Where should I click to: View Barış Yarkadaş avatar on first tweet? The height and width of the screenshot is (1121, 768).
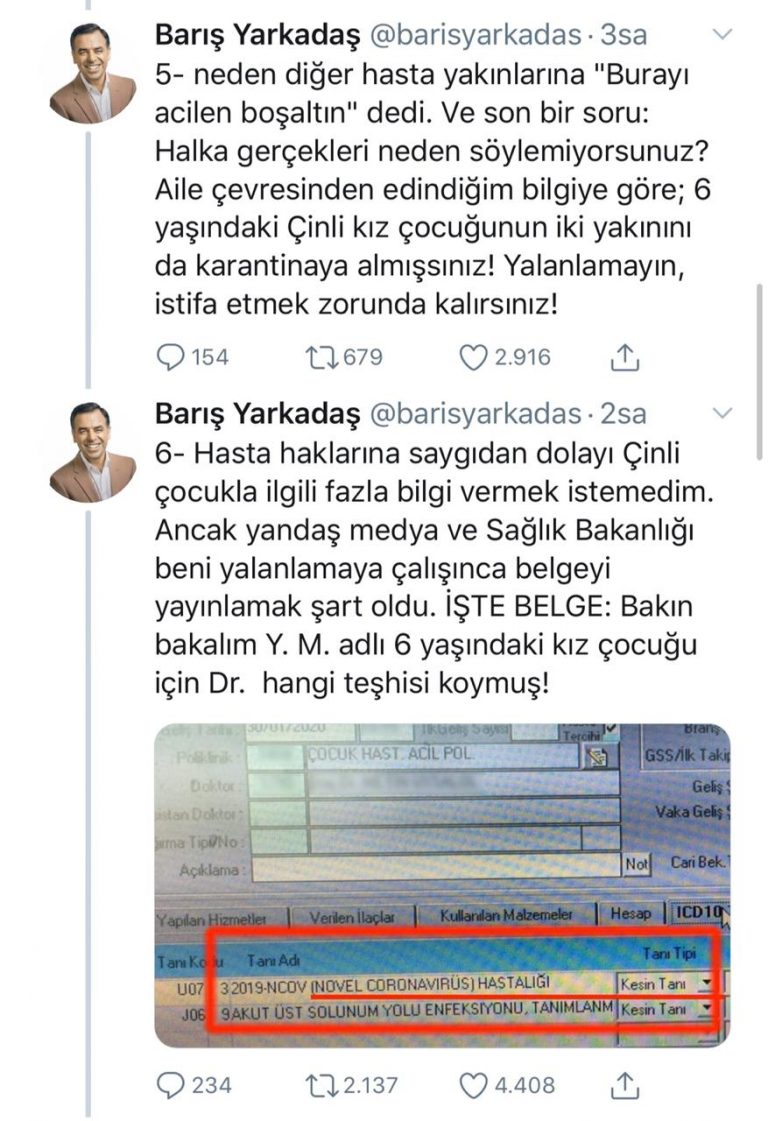pyautogui.click(x=92, y=72)
